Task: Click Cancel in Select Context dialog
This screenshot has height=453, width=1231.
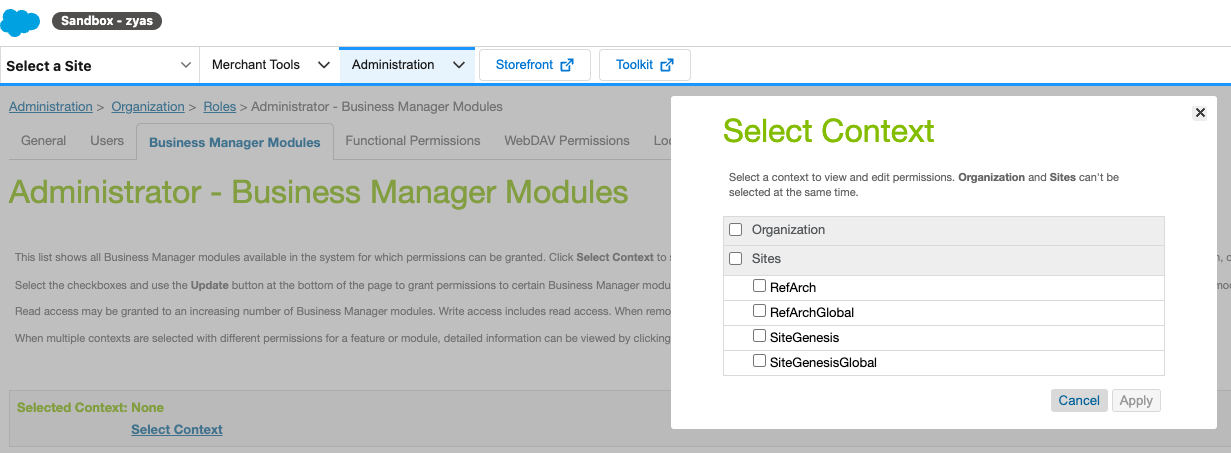Action: tap(1079, 401)
